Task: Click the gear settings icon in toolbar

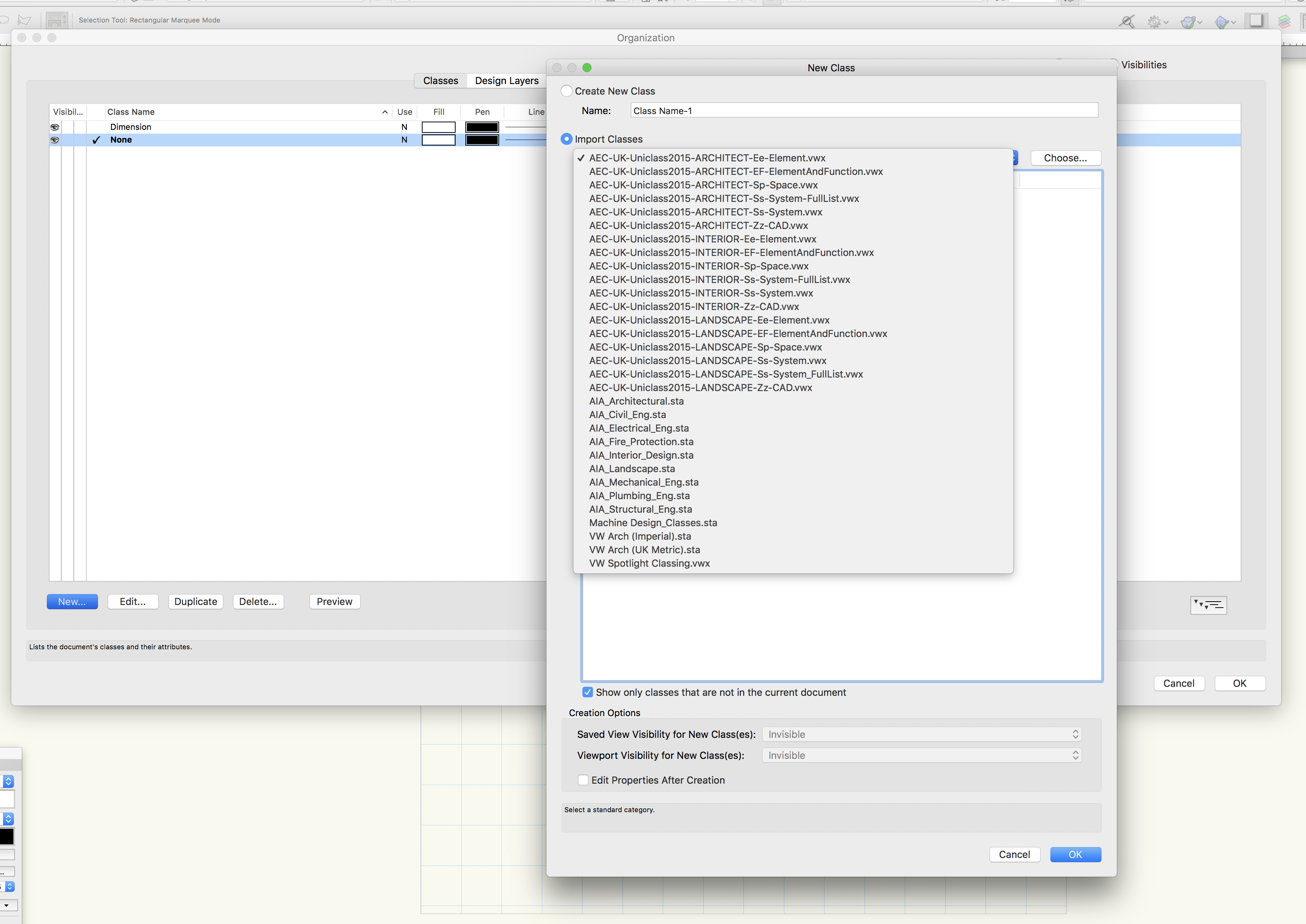Action: tap(1154, 22)
